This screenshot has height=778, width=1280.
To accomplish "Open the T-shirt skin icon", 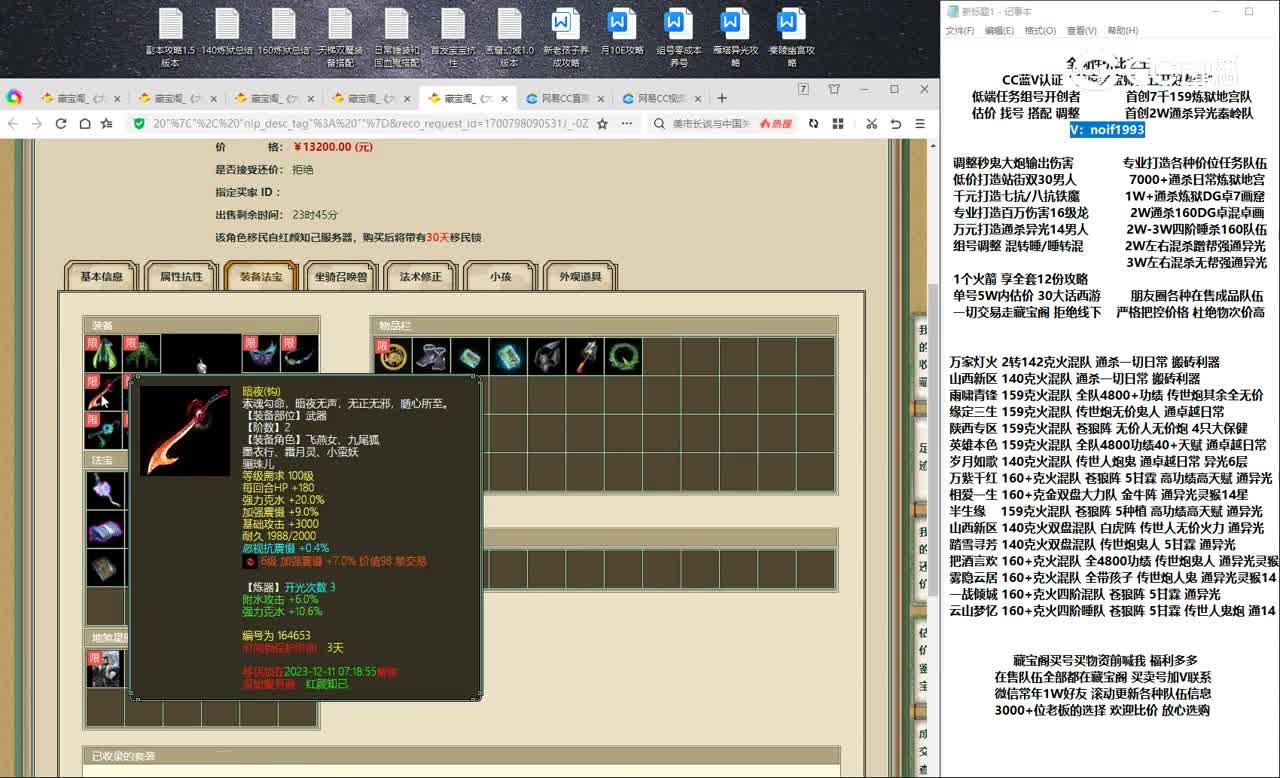I will tap(834, 89).
